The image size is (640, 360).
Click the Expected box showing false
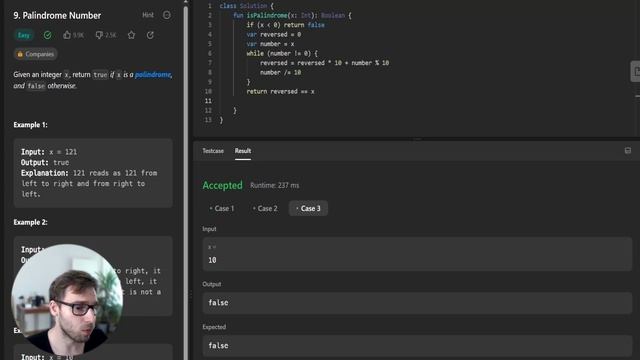coord(417,346)
